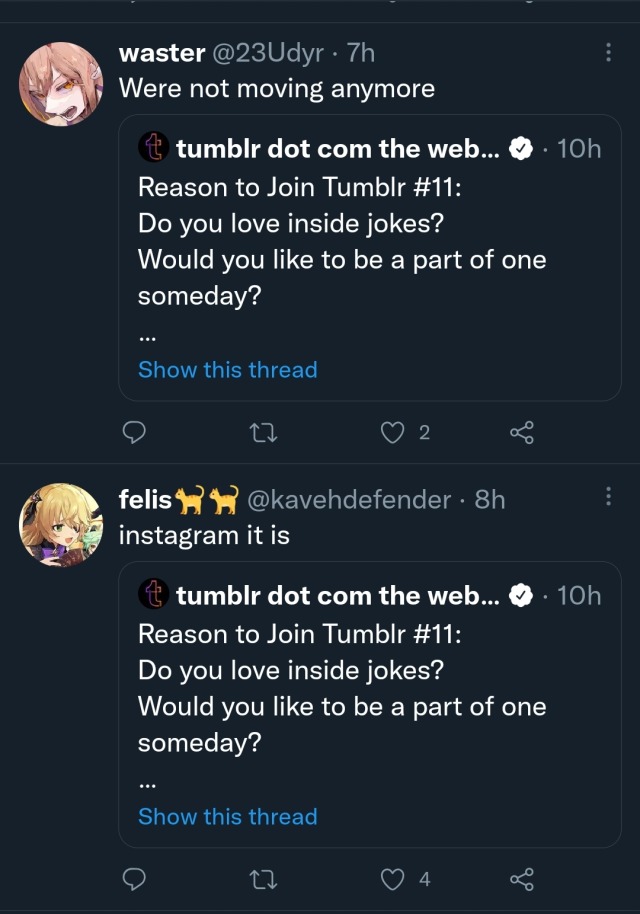
Task: View waster's profile picture
Action: click(61, 83)
